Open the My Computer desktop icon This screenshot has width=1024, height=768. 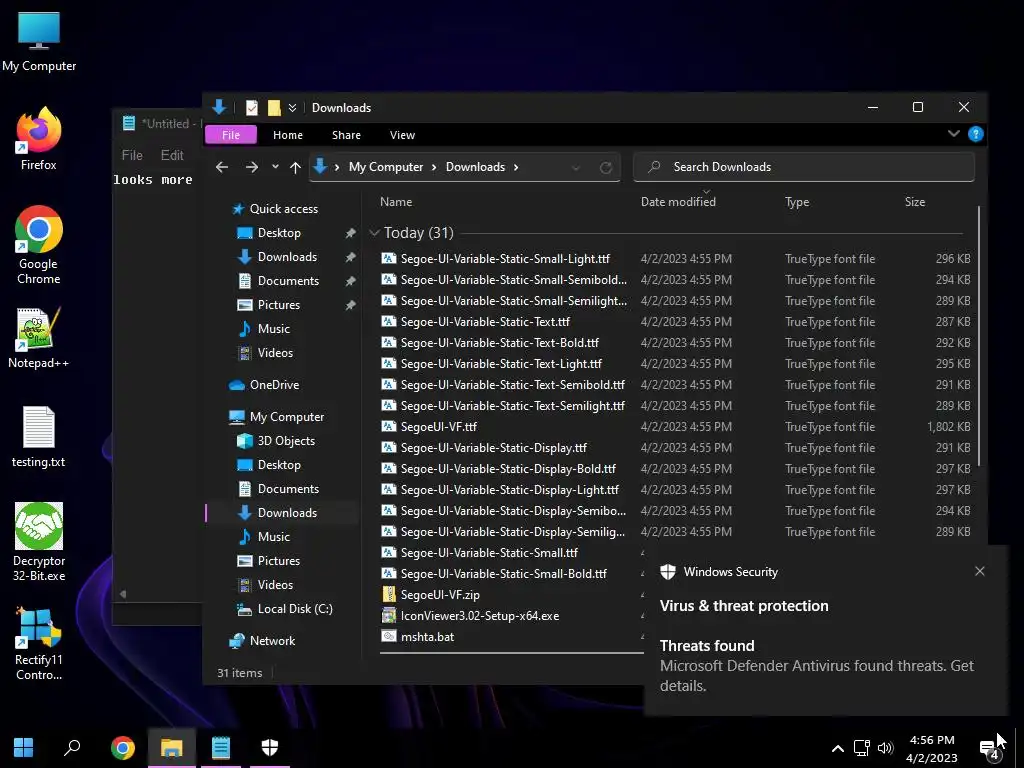tap(39, 42)
